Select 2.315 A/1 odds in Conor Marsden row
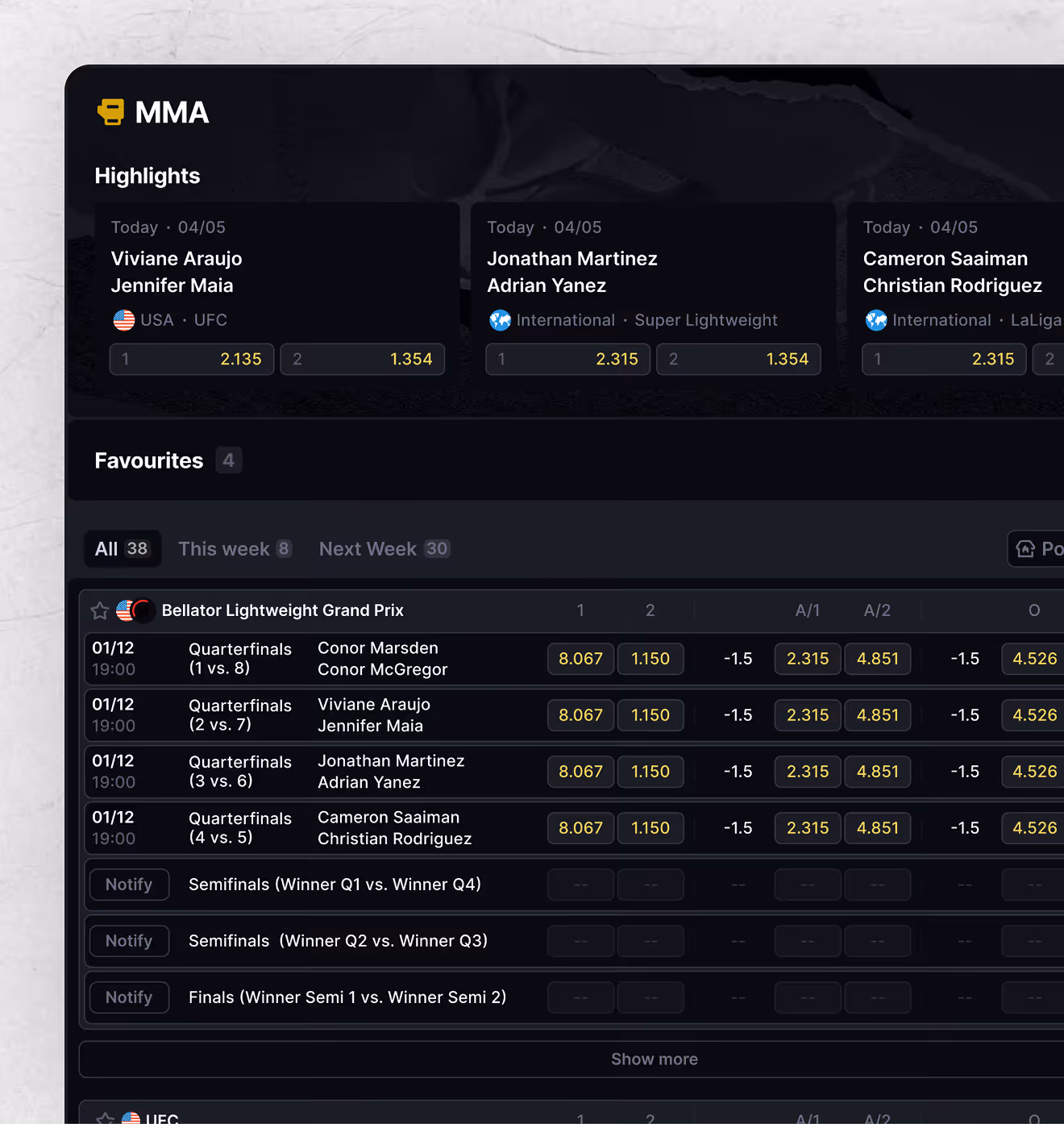Screen dimensions: 1064x1124 click(808, 659)
